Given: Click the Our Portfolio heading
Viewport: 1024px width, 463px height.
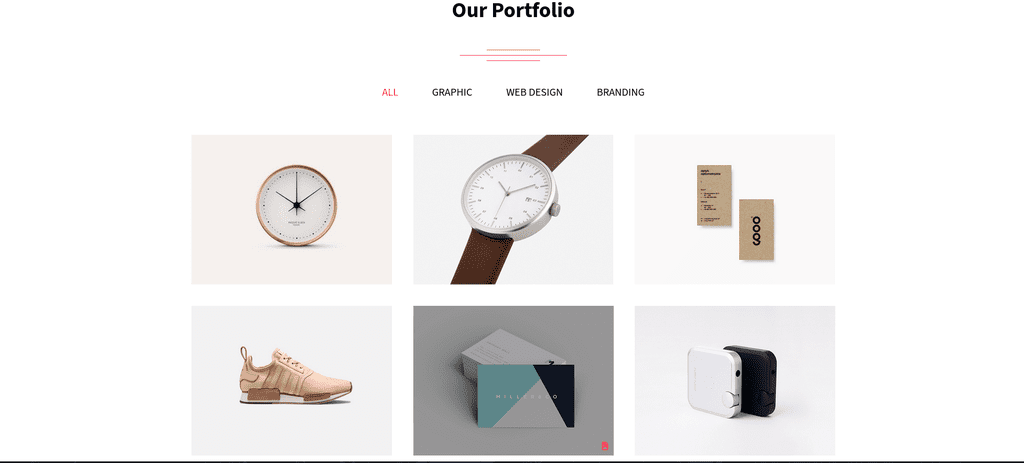Looking at the screenshot, I should 513,10.
